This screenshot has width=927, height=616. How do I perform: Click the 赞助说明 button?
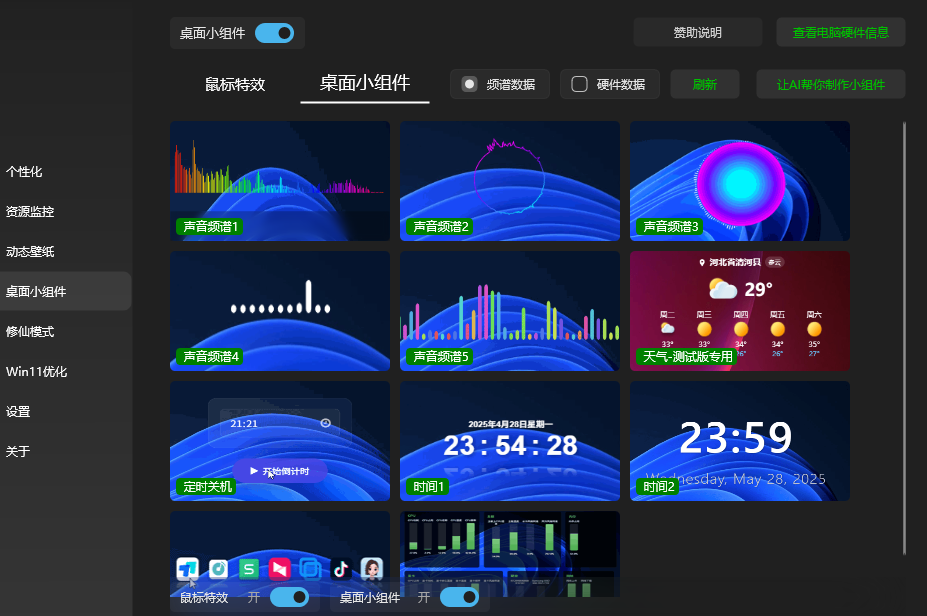pyautogui.click(x=698, y=33)
